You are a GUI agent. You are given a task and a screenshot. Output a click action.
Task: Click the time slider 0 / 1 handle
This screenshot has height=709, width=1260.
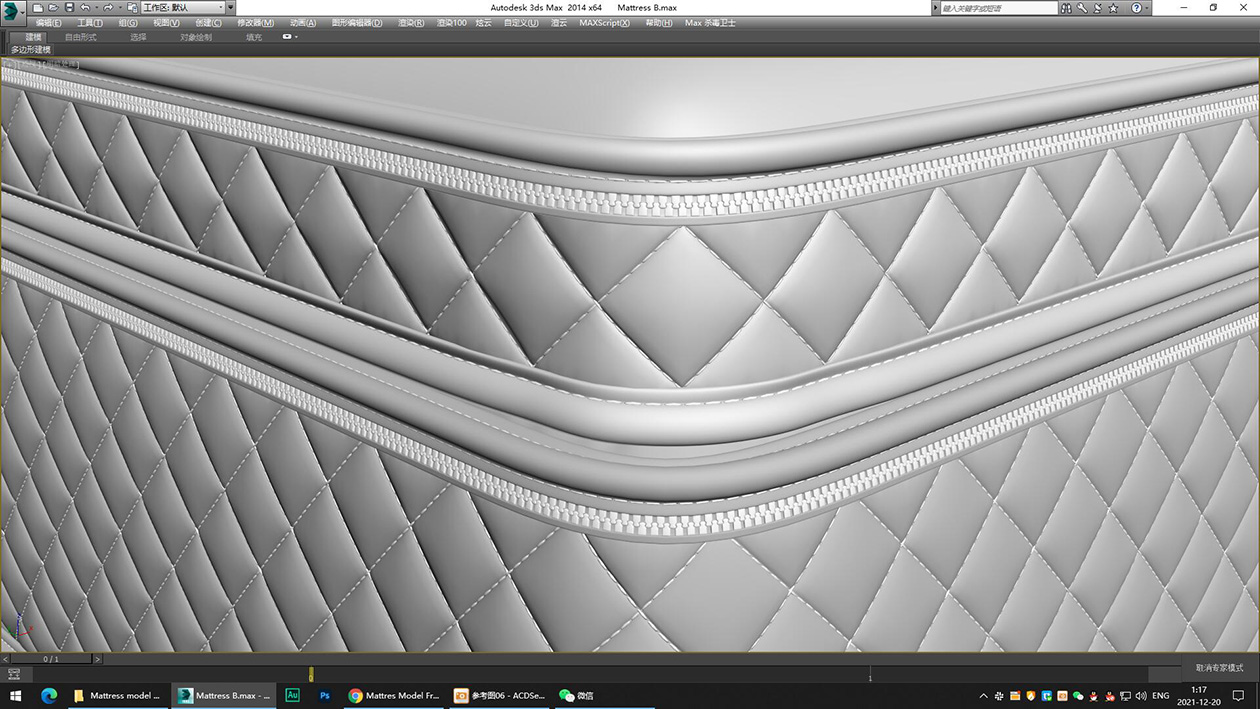(x=51, y=659)
